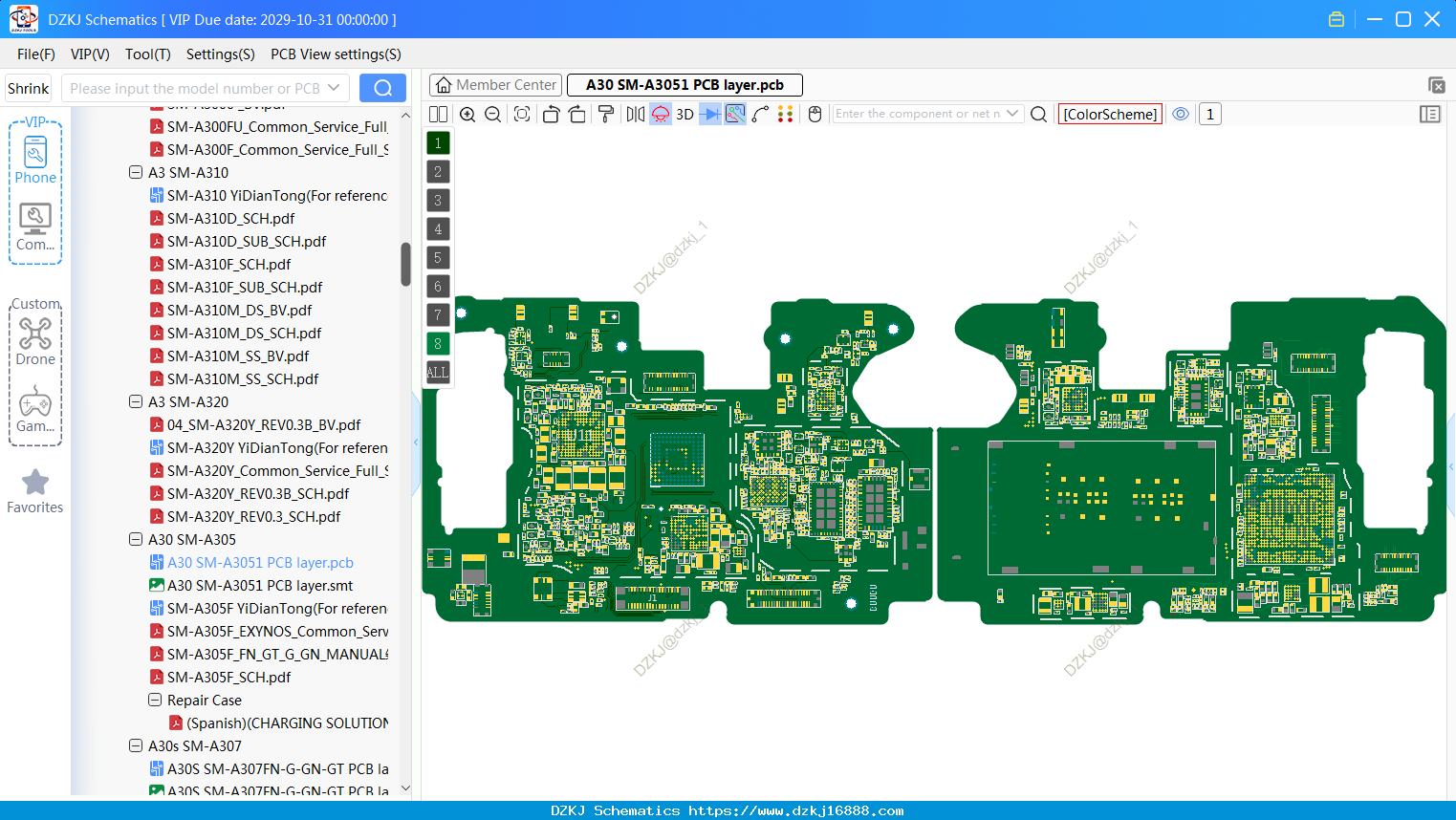Switch to 3D view
Image resolution: width=1456 pixels, height=820 pixels.
685,115
